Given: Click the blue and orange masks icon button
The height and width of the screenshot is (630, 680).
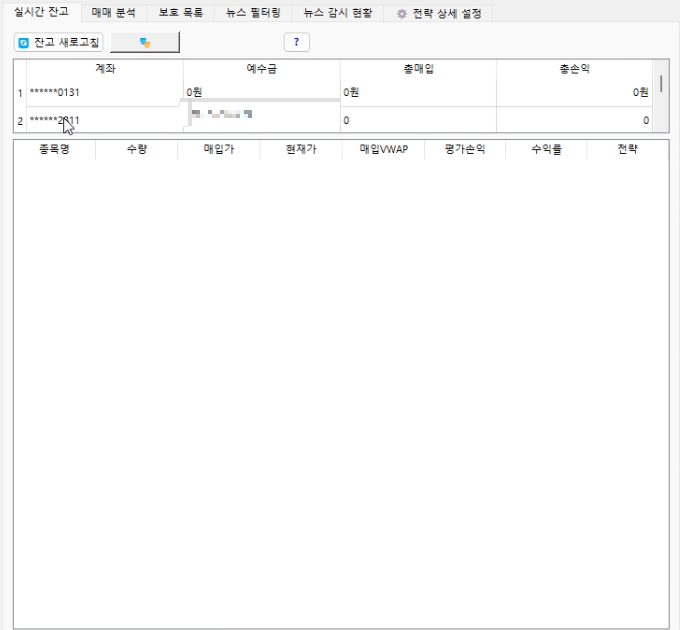Looking at the screenshot, I should tap(145, 42).
